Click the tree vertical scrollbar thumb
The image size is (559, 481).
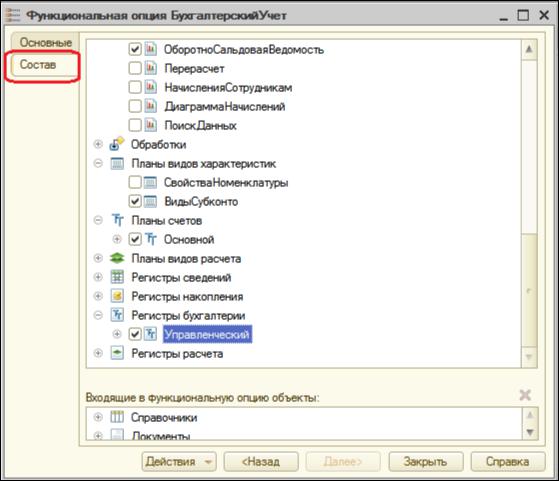(529, 290)
